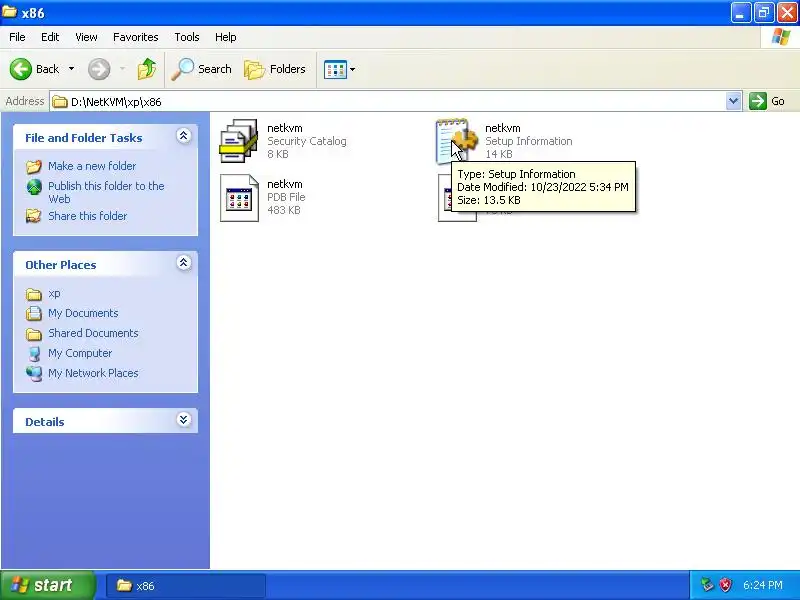Open Shared Documents link
This screenshot has height=600, width=800.
(93, 333)
